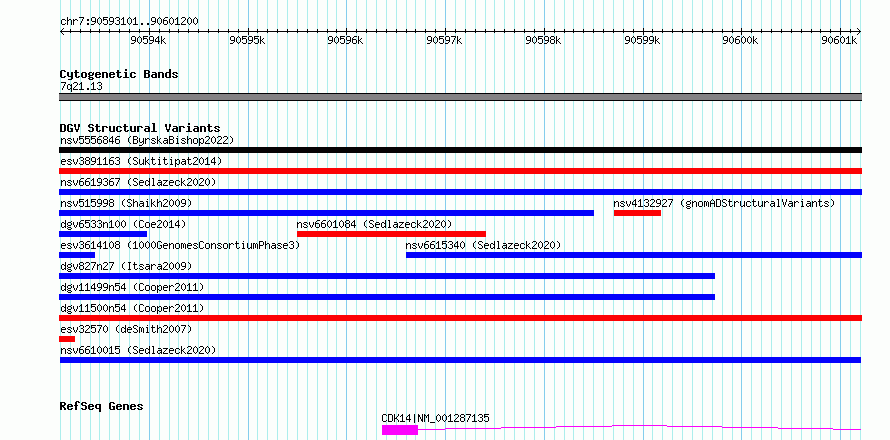Click the label esv3891163 (Suktitipat2014)

click(x=141, y=161)
